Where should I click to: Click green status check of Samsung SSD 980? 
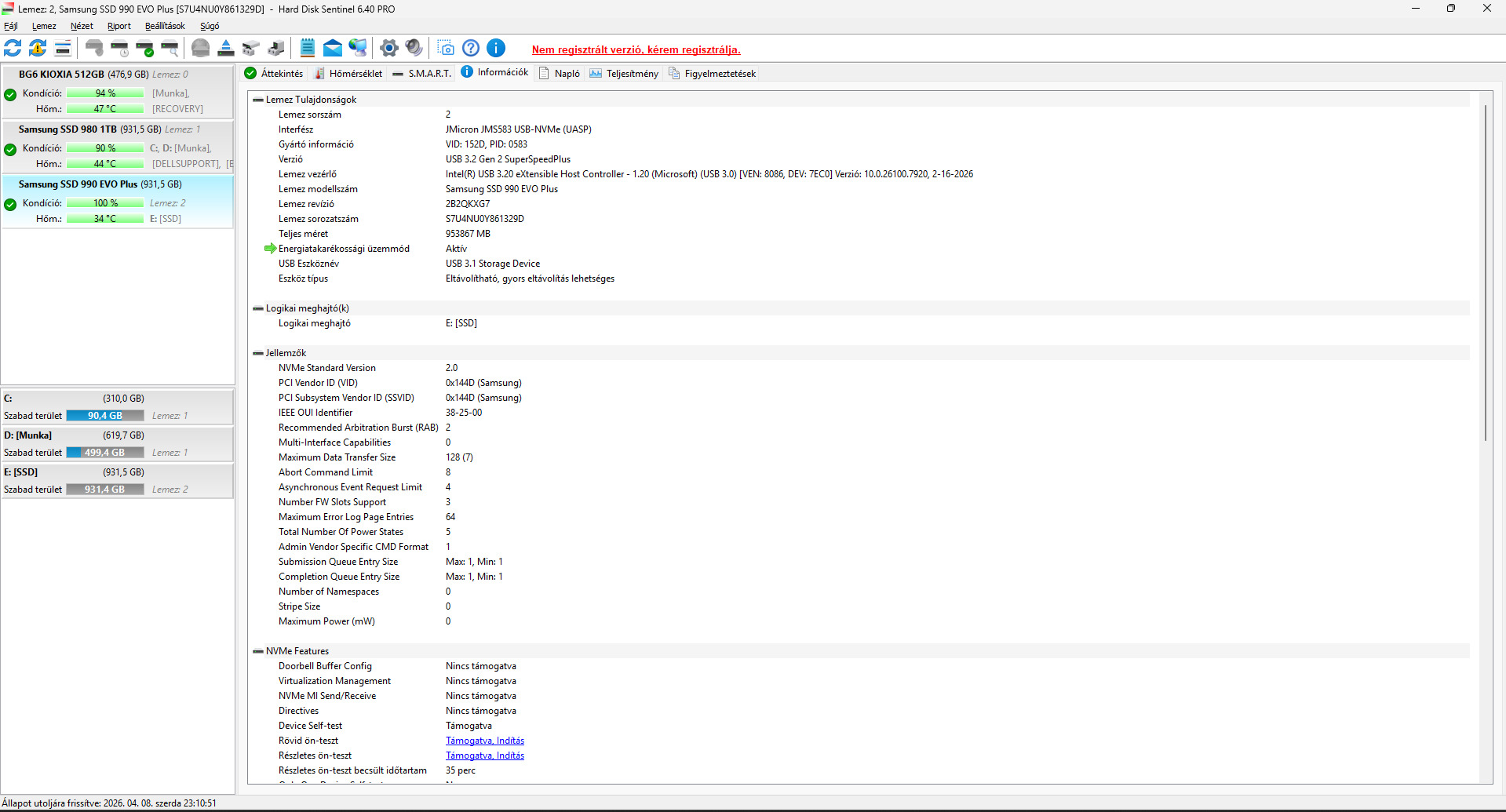click(x=10, y=150)
